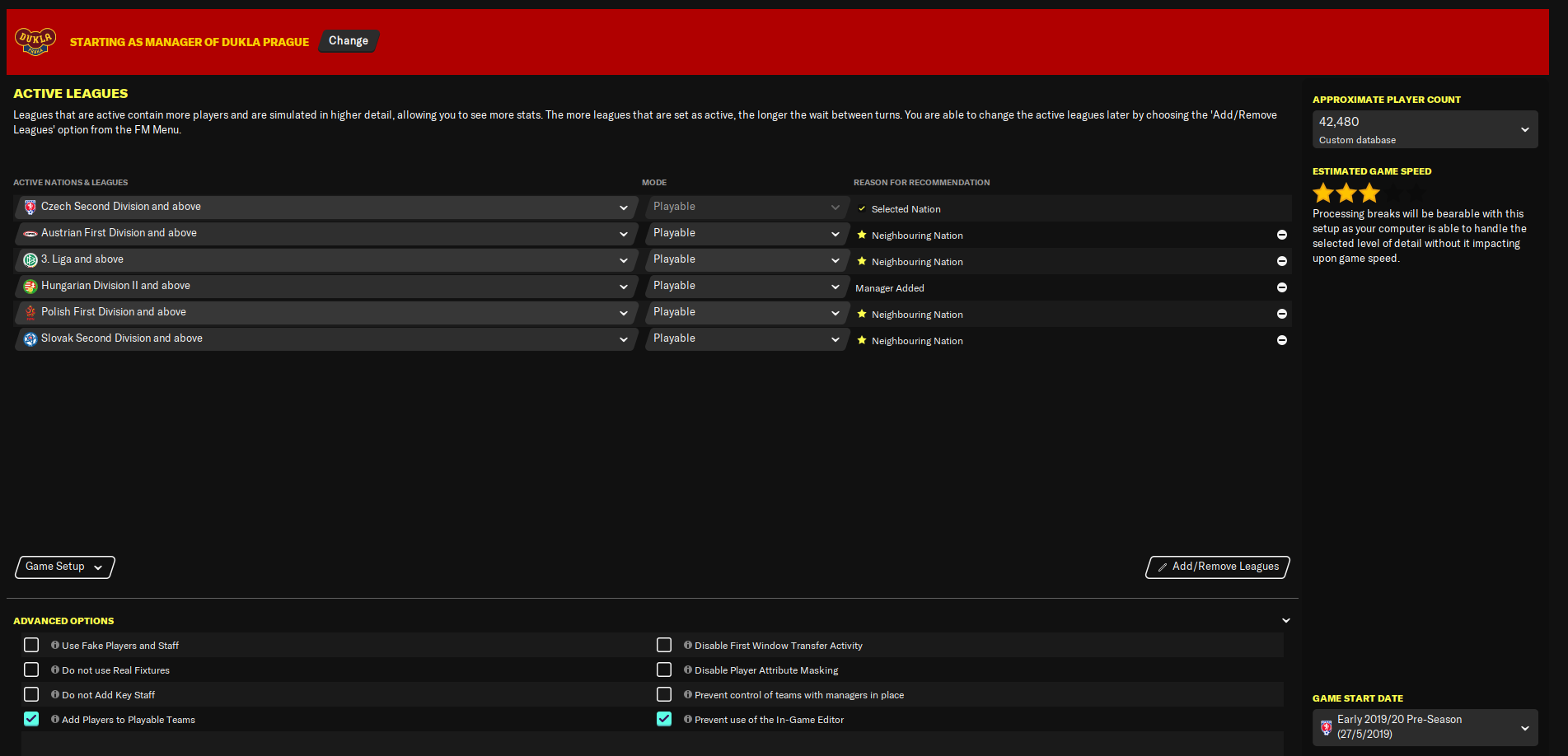The width and height of the screenshot is (1568, 756).
Task: Change 3. Liga mode from Playable
Action: tap(747, 260)
